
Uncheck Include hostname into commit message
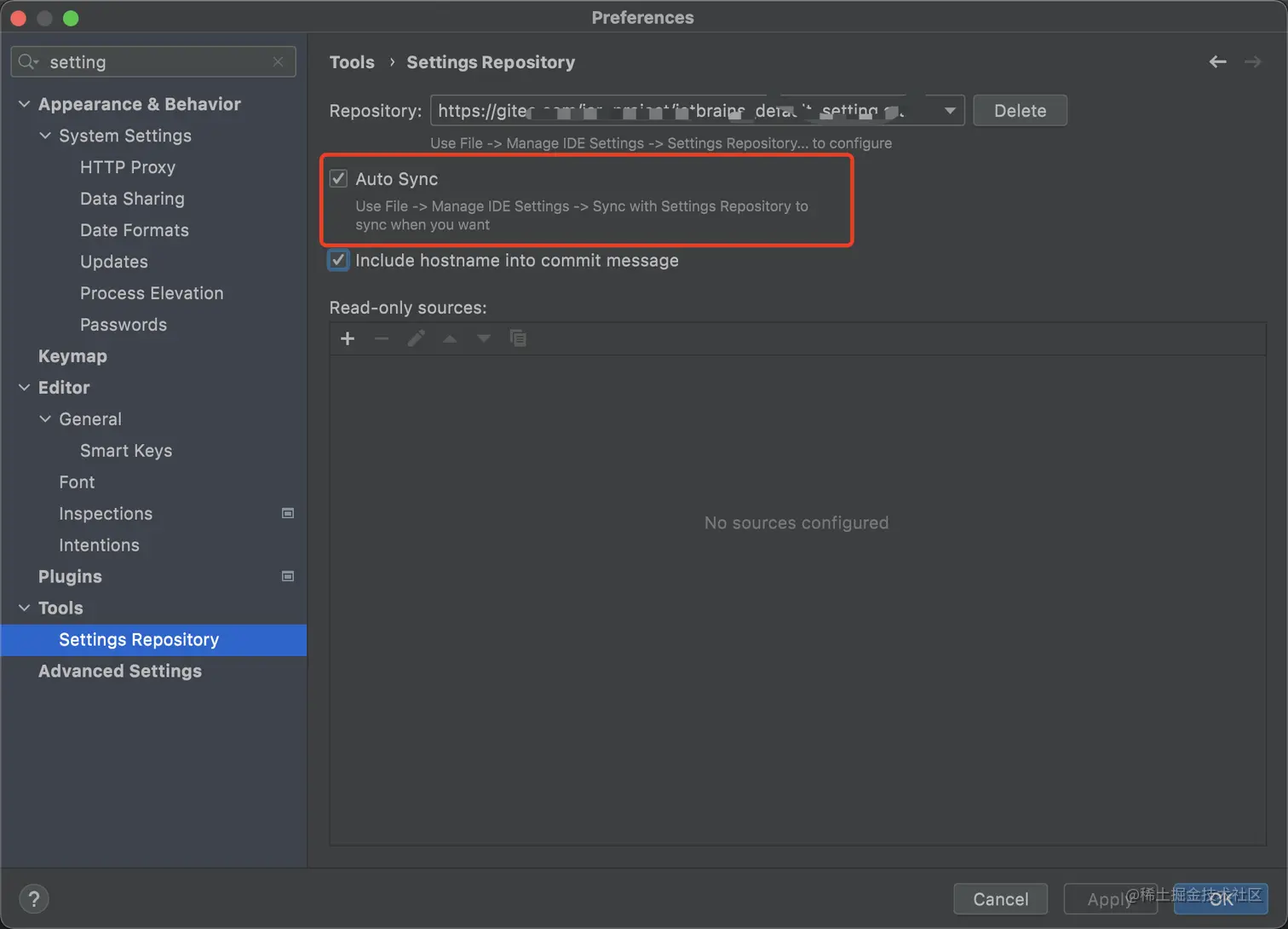tap(339, 260)
